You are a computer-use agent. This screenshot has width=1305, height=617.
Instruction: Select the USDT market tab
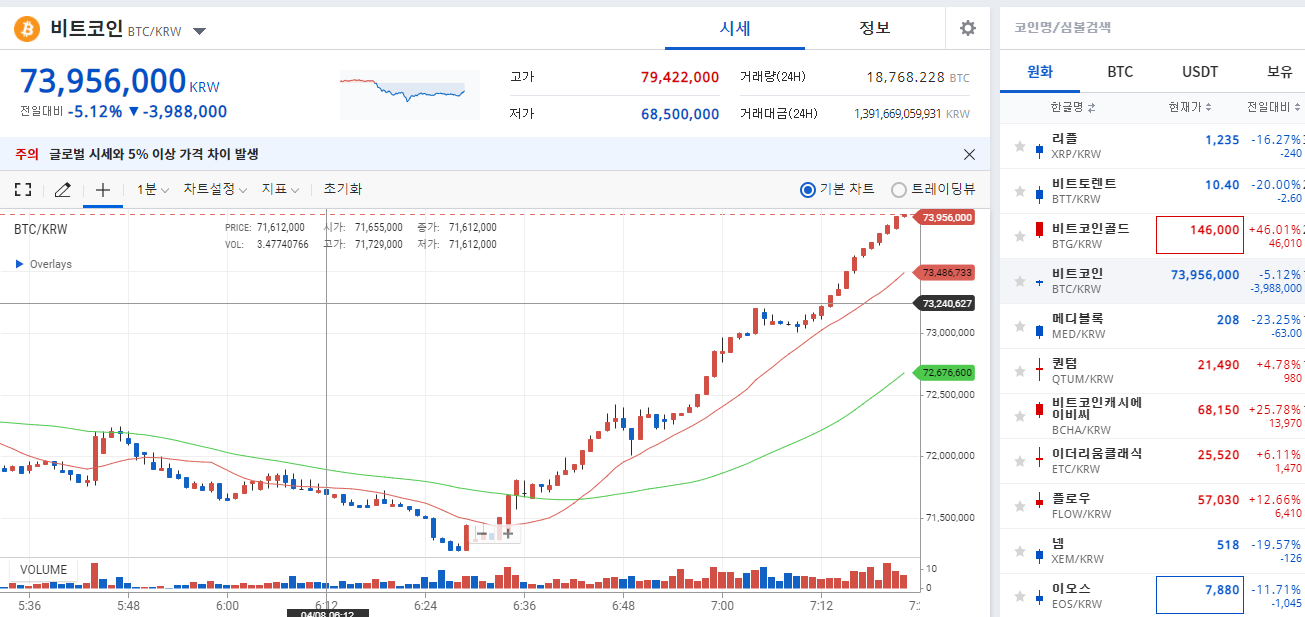(1200, 72)
